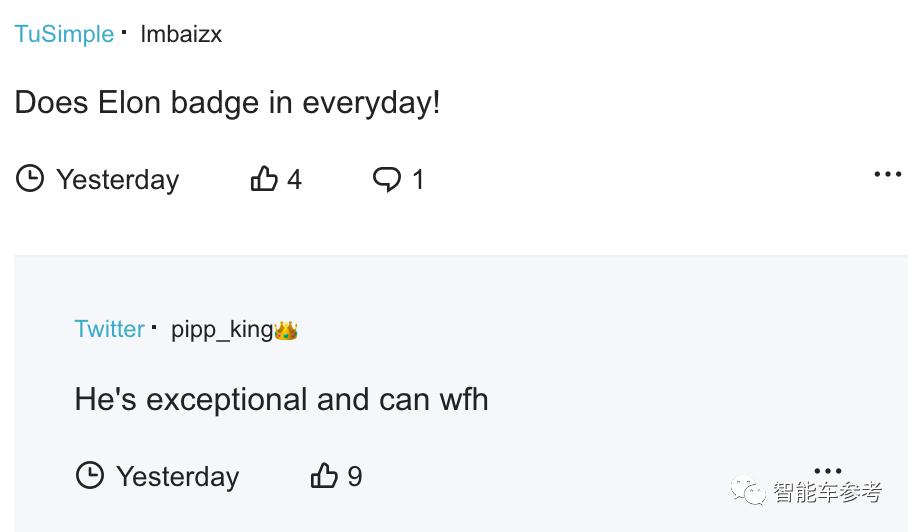Open the TuSimple company link
This screenshot has height=532, width=912.
pos(64,34)
